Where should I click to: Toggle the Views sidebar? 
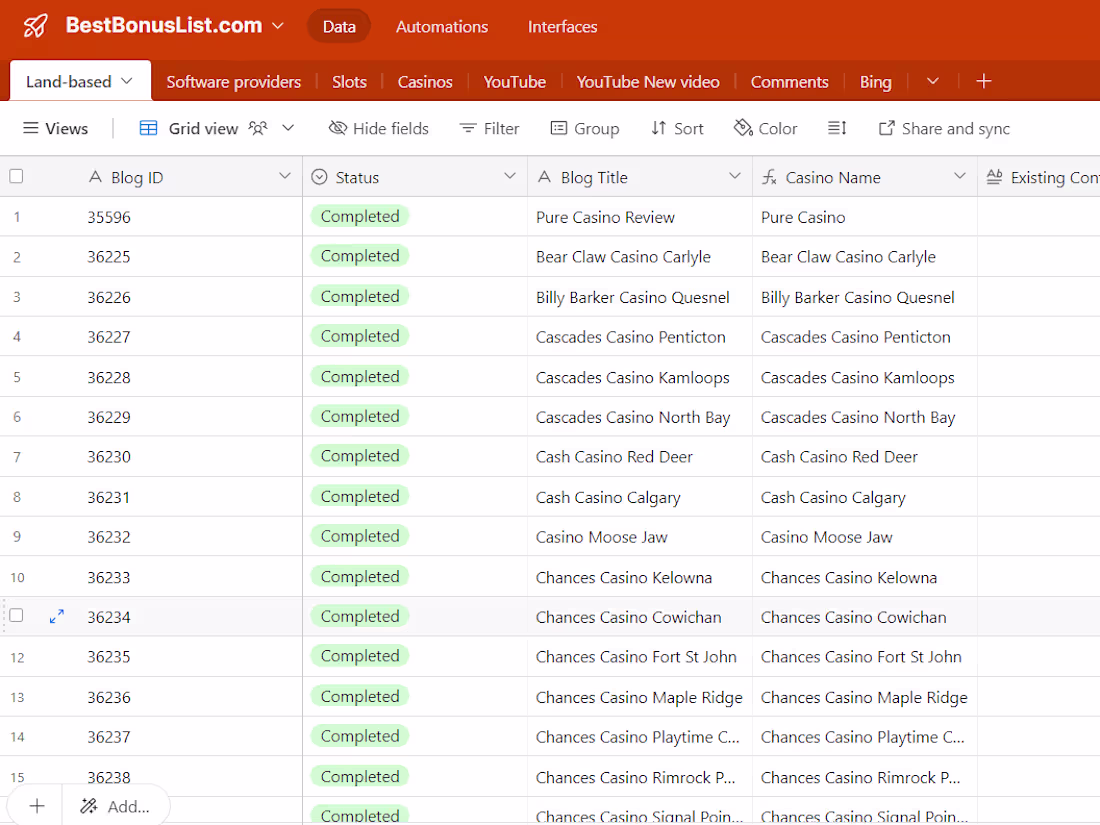coord(55,128)
